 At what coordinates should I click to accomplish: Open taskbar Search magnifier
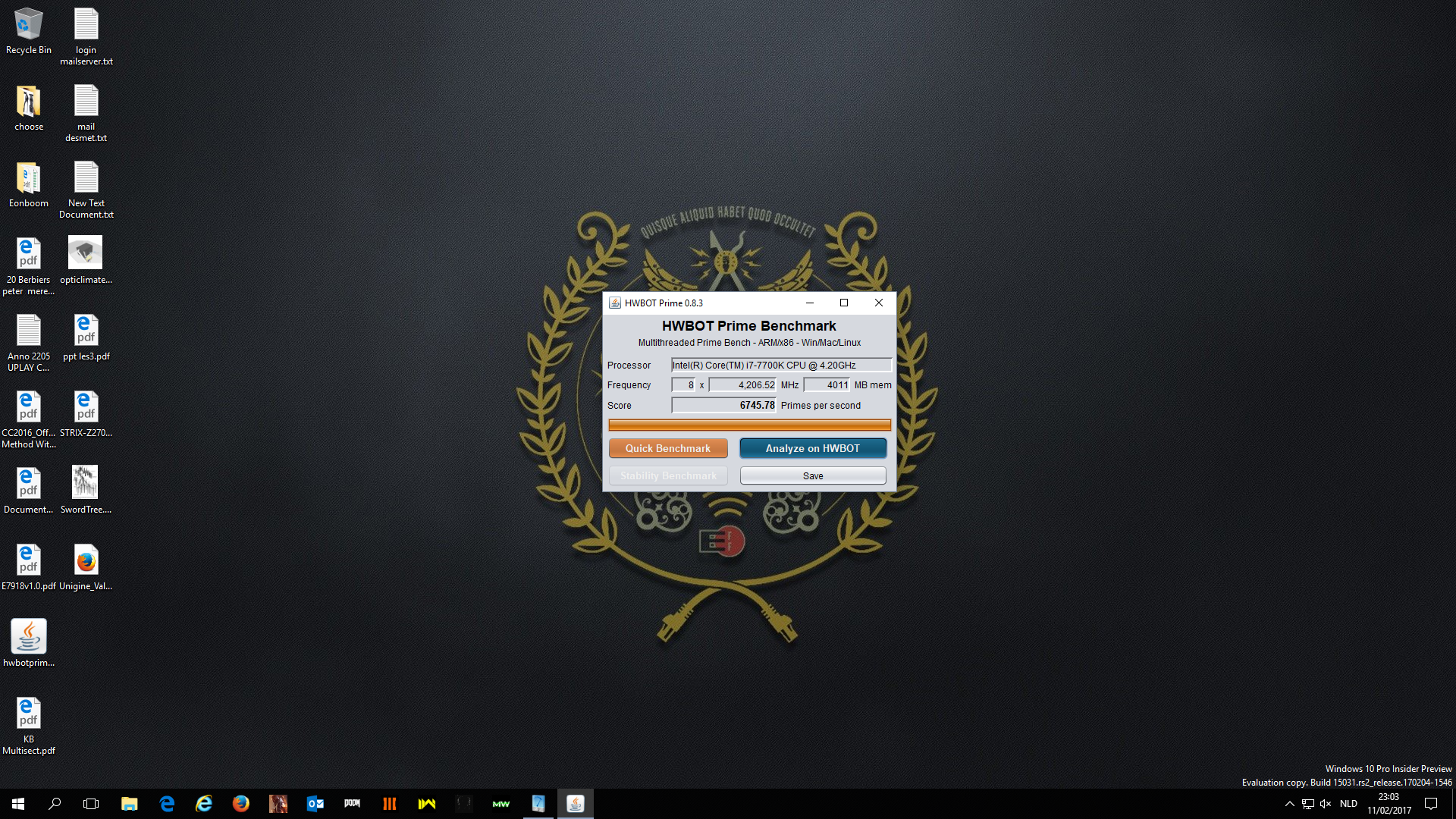click(55, 804)
